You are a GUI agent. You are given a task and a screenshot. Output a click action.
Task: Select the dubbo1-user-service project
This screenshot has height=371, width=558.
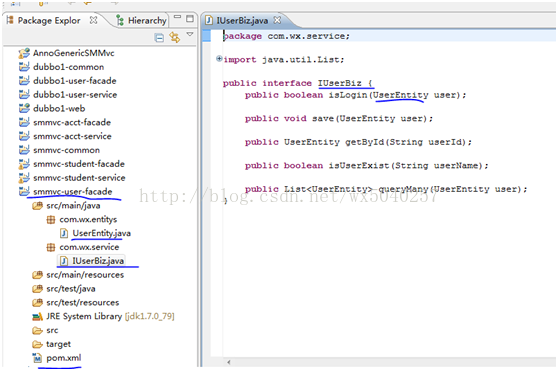point(75,95)
